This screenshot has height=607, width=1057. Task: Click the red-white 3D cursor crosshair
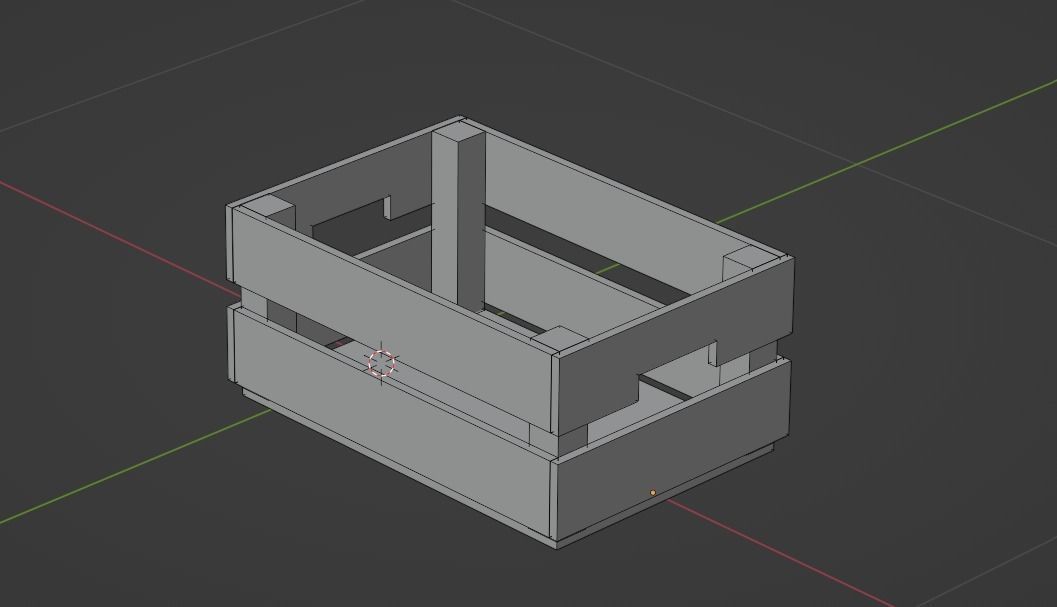pyautogui.click(x=382, y=363)
